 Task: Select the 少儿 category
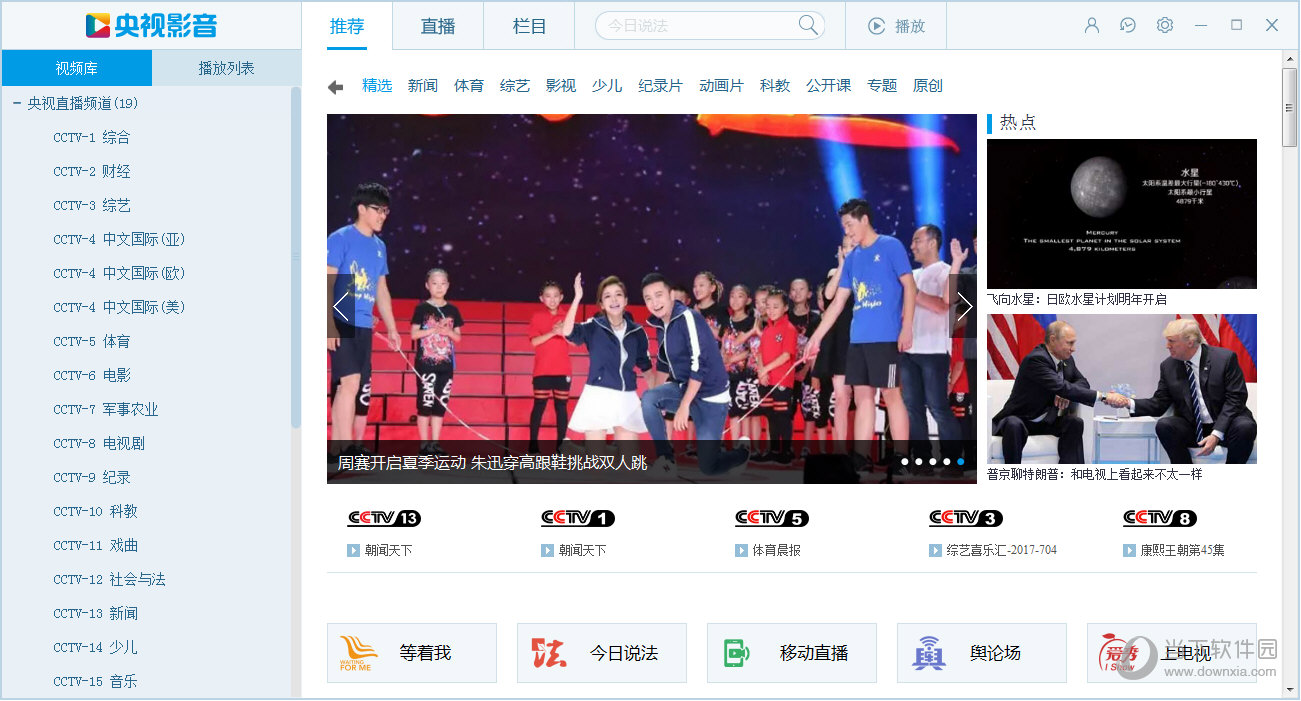point(607,86)
